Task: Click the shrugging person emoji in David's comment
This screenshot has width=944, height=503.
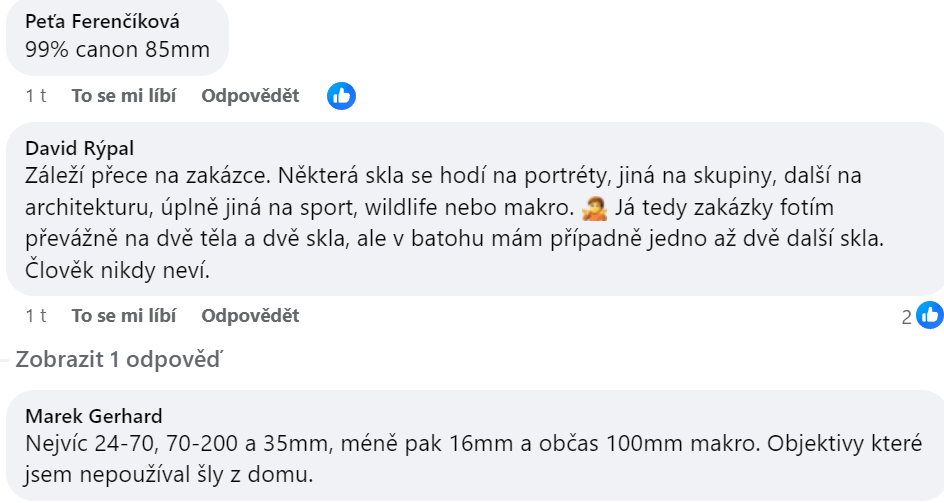Action: point(594,208)
